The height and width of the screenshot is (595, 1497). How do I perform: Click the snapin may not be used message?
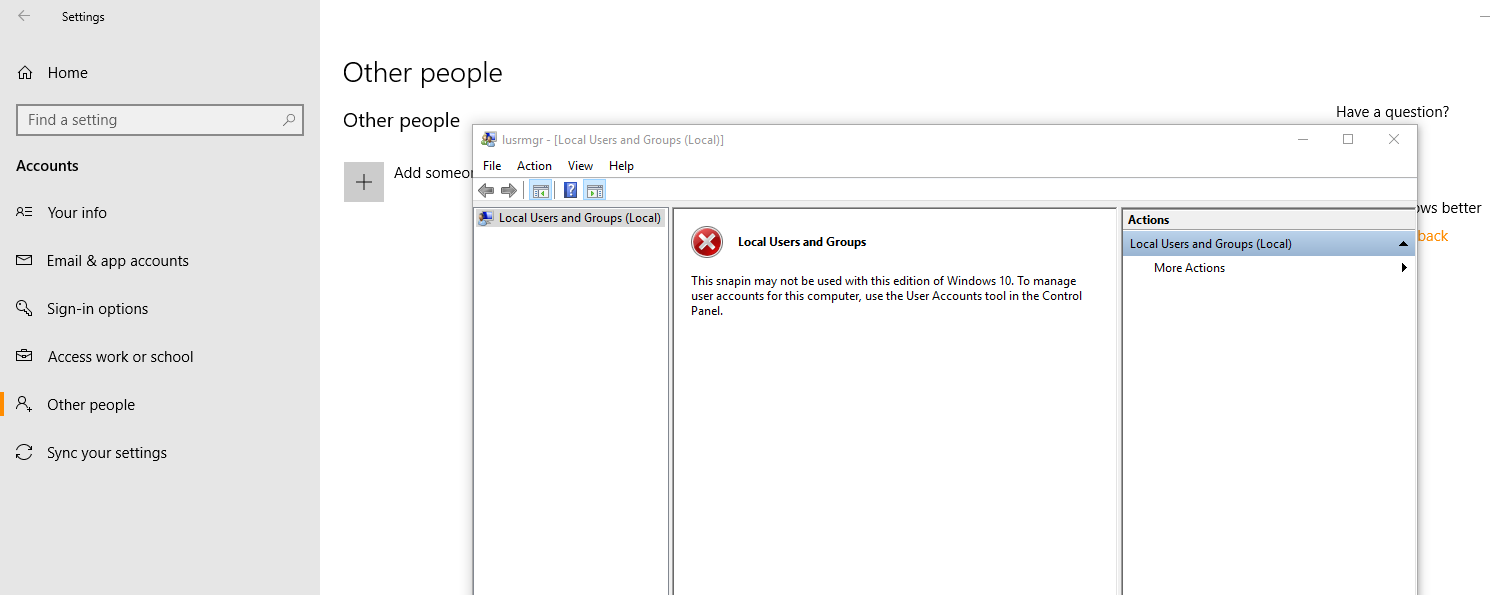[x=887, y=296]
